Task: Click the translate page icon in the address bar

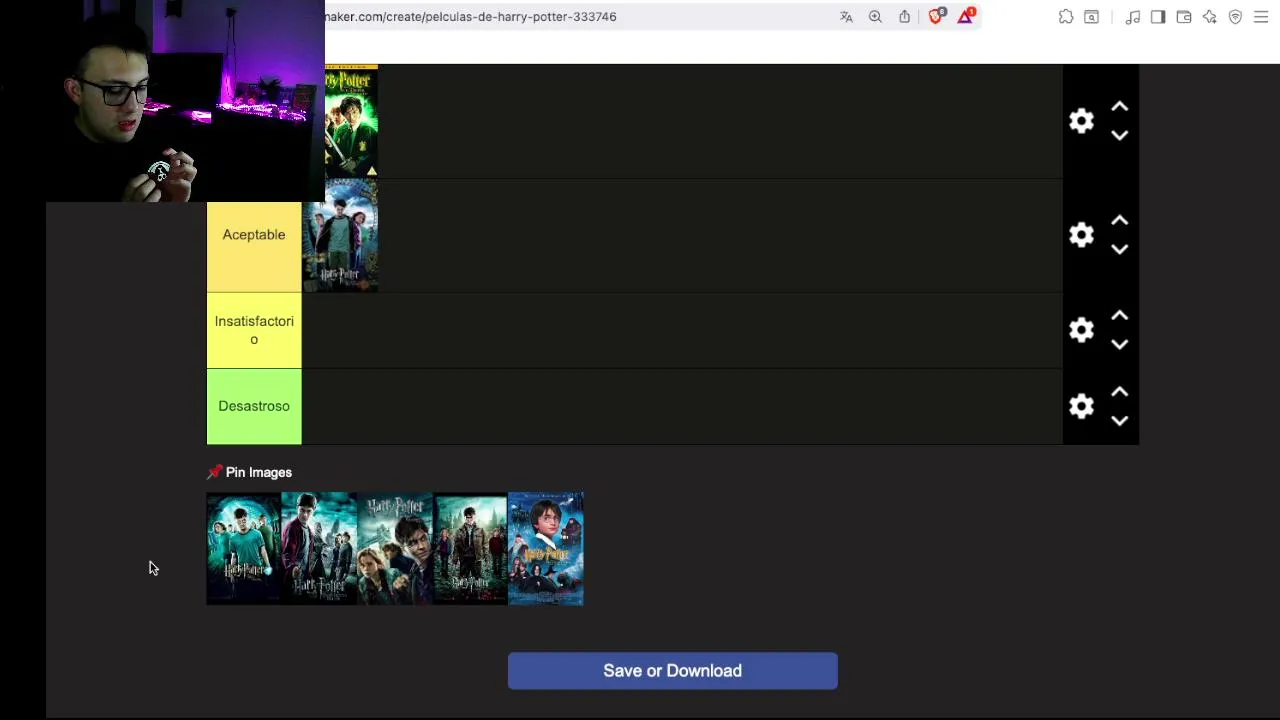Action: (846, 17)
